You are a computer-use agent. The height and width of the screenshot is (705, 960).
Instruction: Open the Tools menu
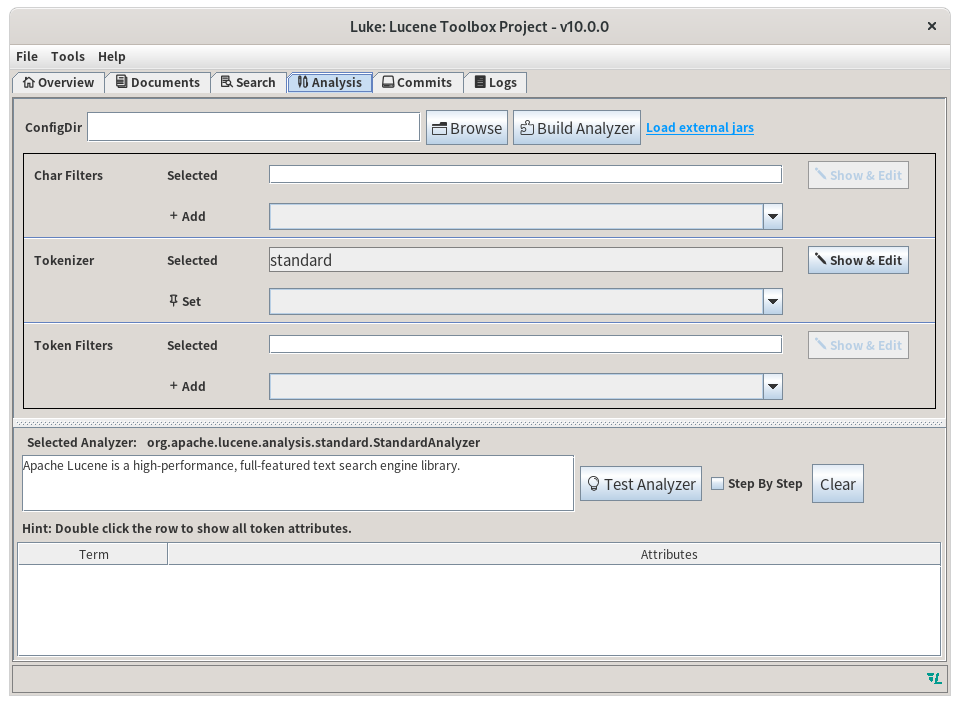tap(68, 56)
